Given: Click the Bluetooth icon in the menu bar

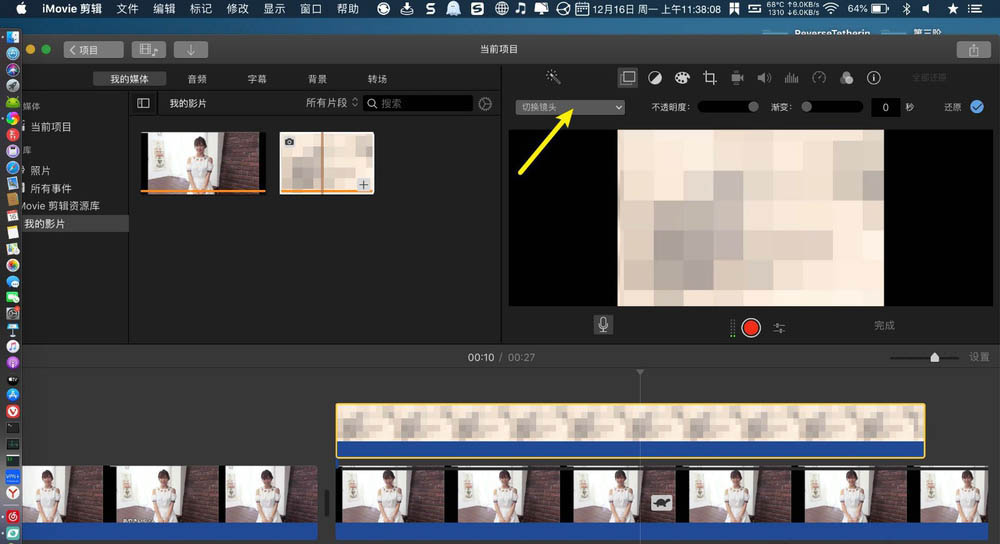Looking at the screenshot, I should (x=906, y=9).
